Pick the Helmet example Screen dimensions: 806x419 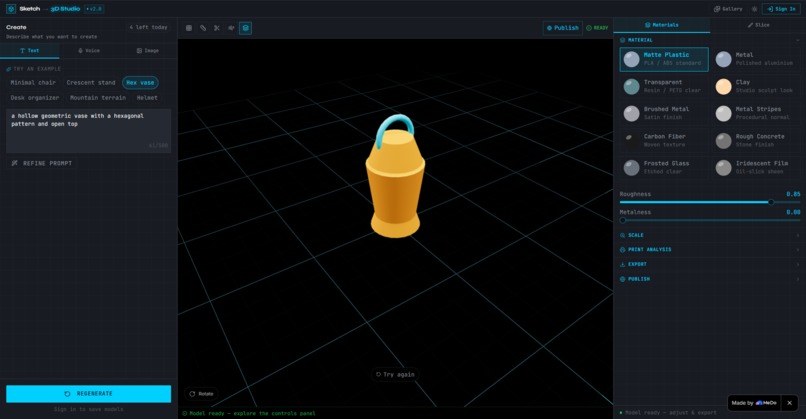point(147,98)
